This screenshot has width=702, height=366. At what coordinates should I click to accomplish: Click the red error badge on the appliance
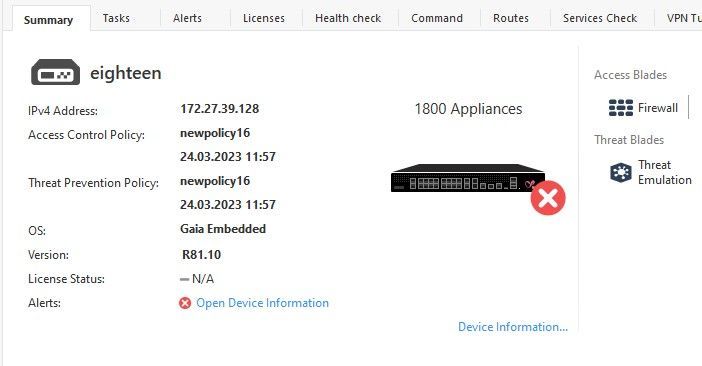coord(548,198)
